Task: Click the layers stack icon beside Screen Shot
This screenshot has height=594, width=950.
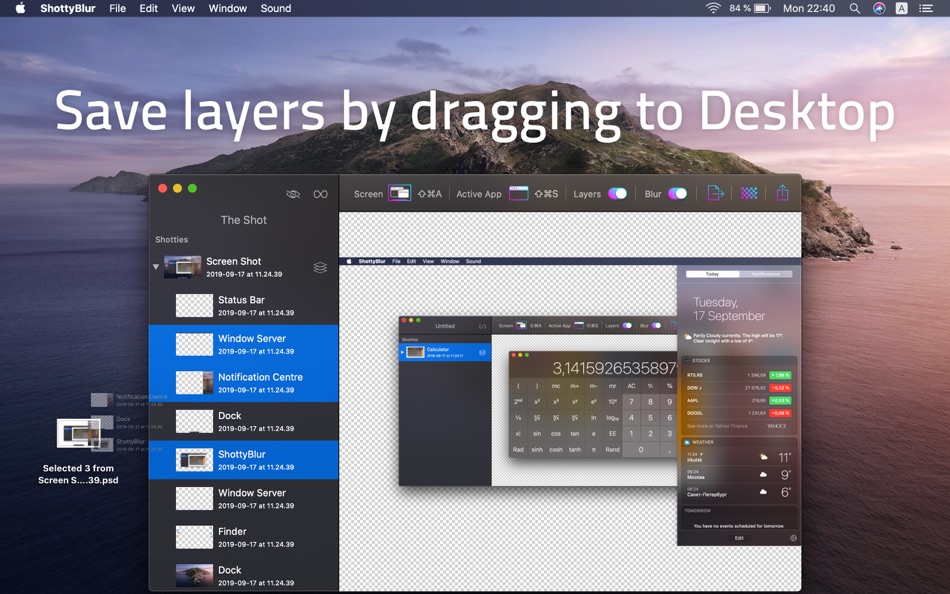Action: (320, 267)
